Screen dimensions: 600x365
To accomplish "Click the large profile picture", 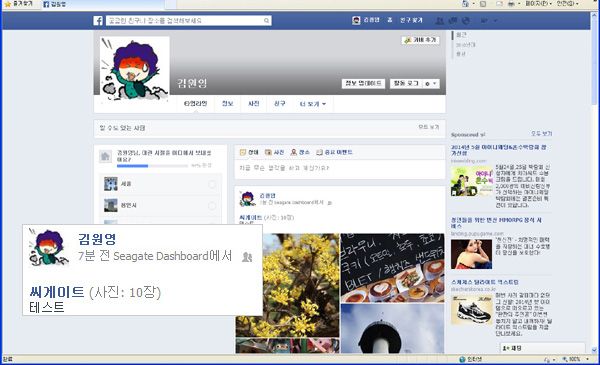I will [134, 68].
